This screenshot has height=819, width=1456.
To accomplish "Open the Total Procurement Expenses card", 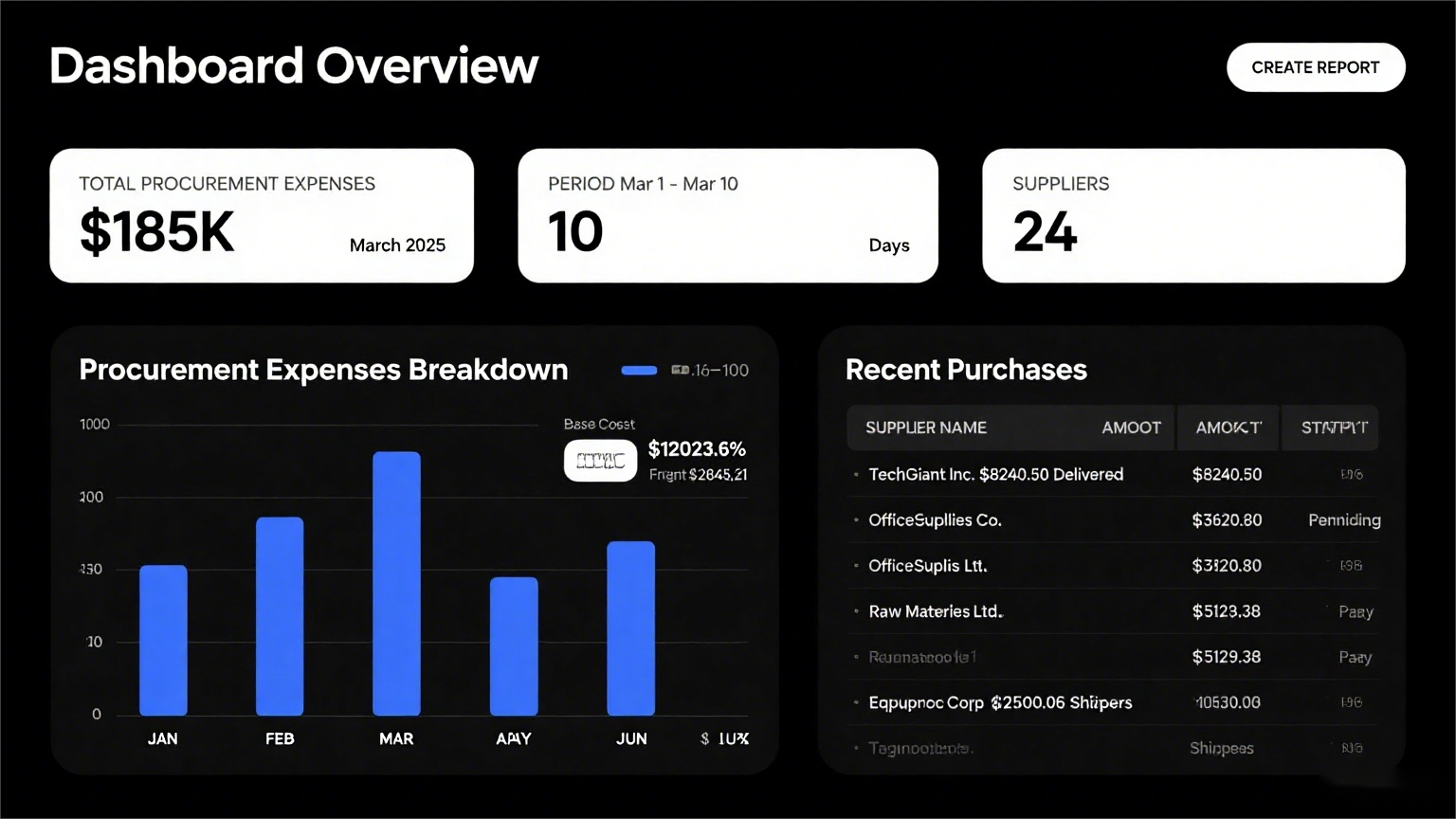I will [x=262, y=215].
